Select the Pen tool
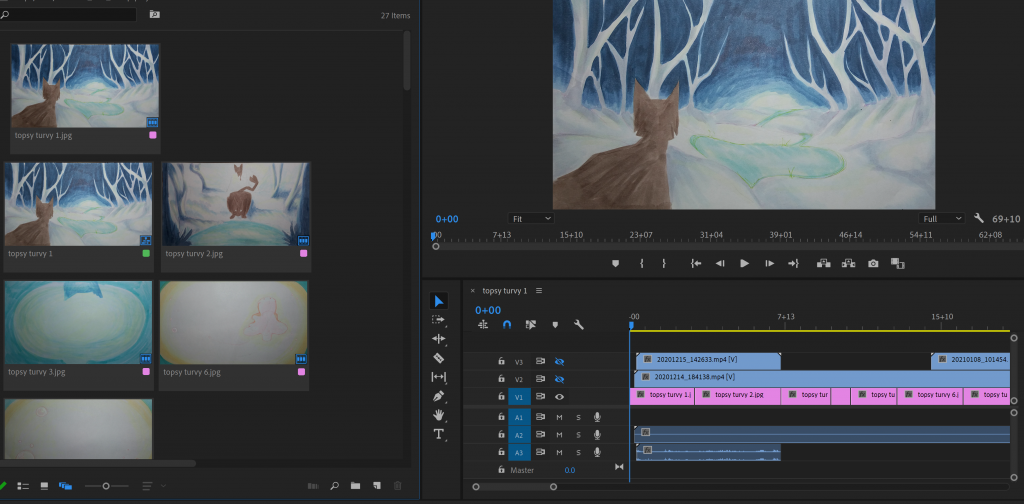Image resolution: width=1024 pixels, height=504 pixels. [x=439, y=396]
